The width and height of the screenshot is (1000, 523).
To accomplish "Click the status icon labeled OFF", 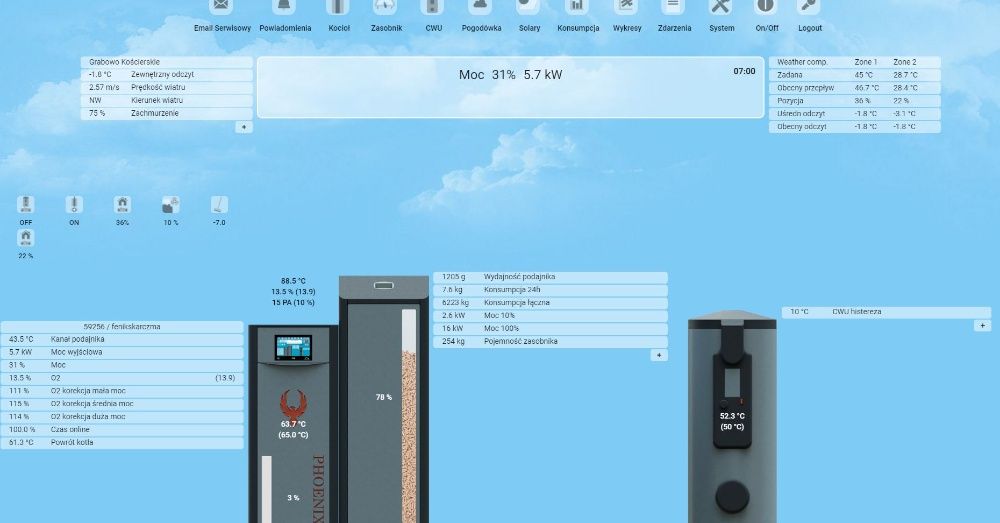I will (26, 205).
